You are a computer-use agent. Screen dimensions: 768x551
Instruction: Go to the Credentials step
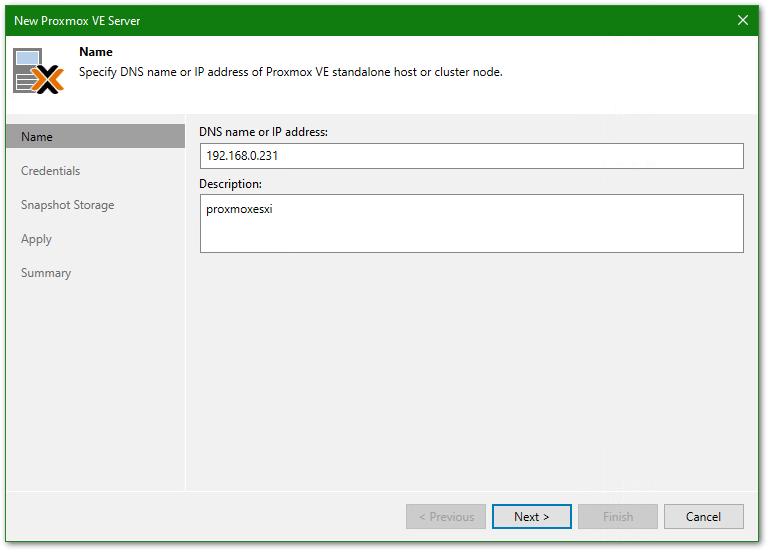pos(50,171)
